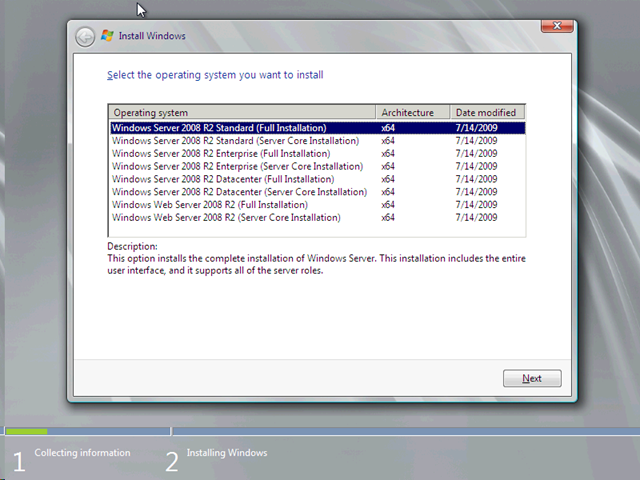Click the Operating system column header
640x480 pixels.
pos(242,112)
